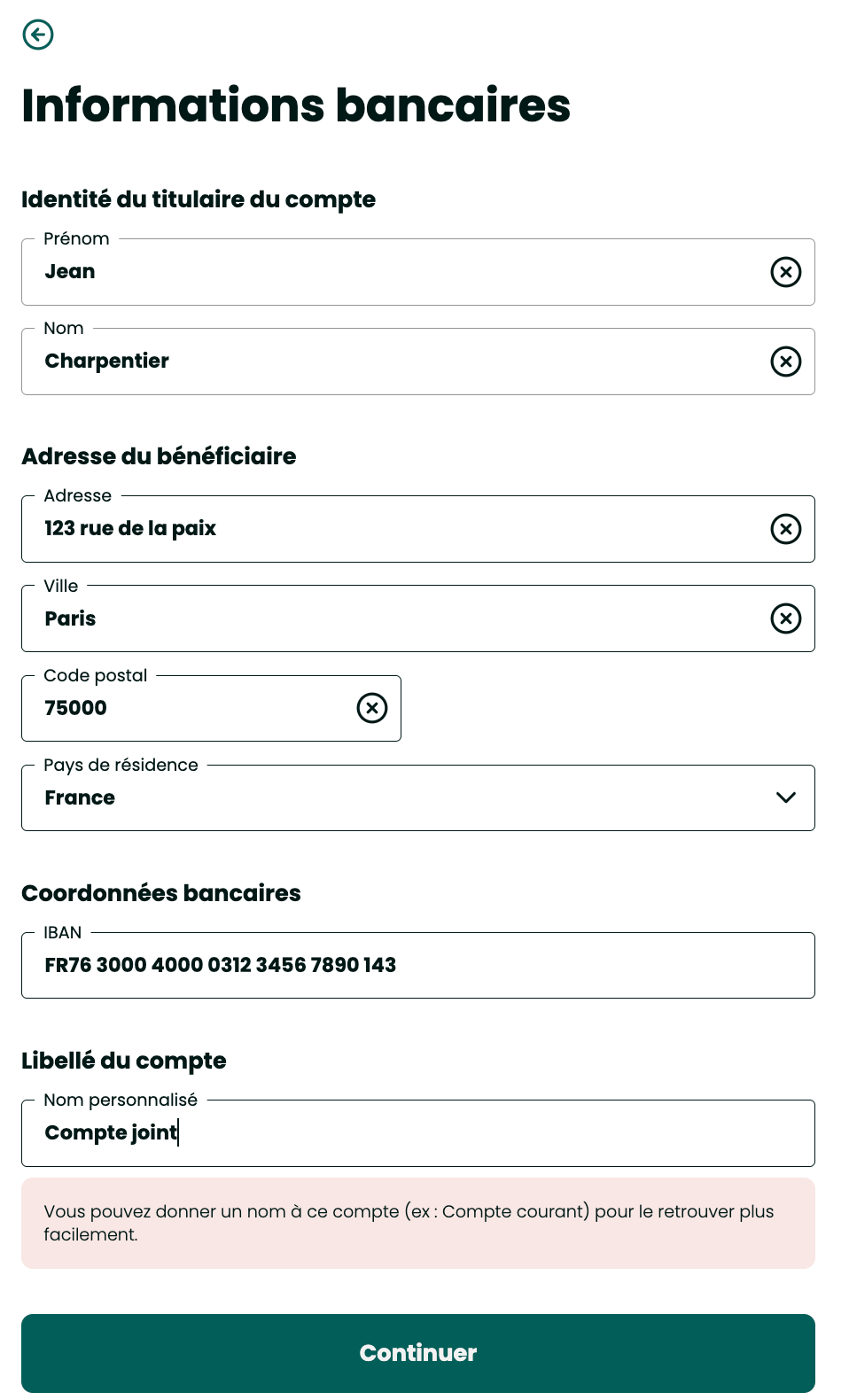Clear the Prénom field

[x=785, y=272]
